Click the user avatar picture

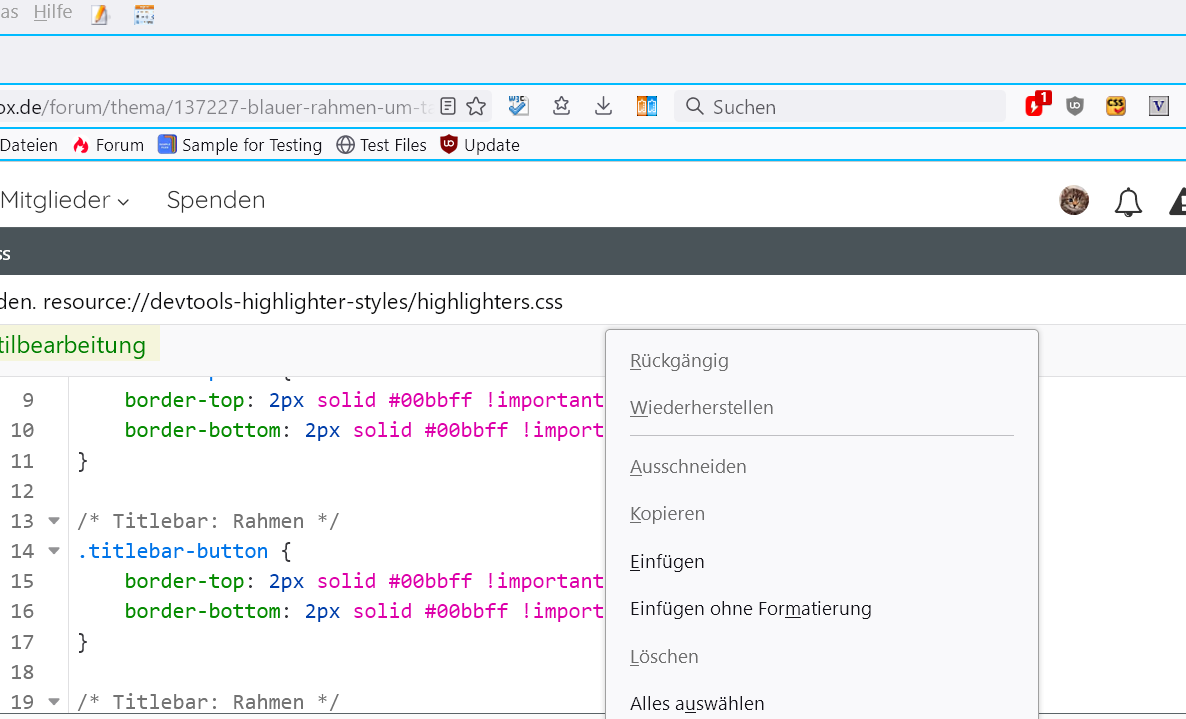tap(1074, 200)
